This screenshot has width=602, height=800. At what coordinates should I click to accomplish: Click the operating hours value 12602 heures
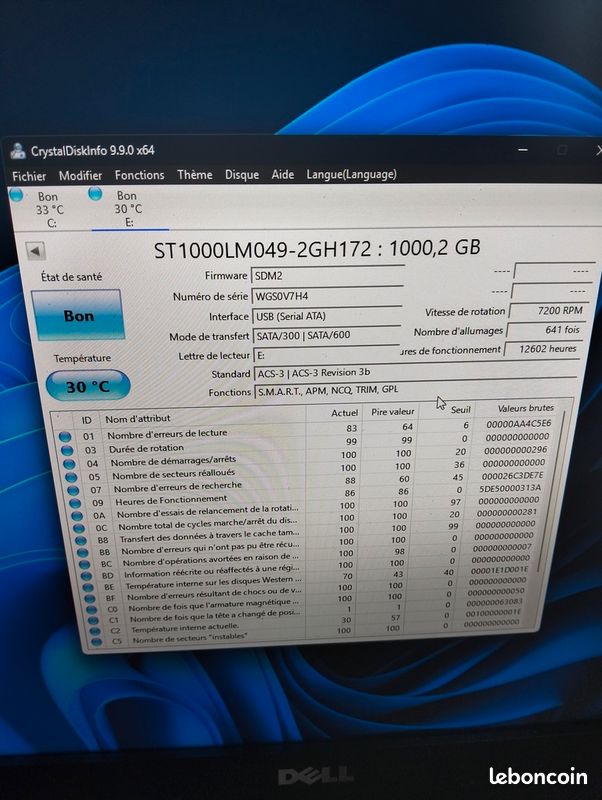(542, 349)
